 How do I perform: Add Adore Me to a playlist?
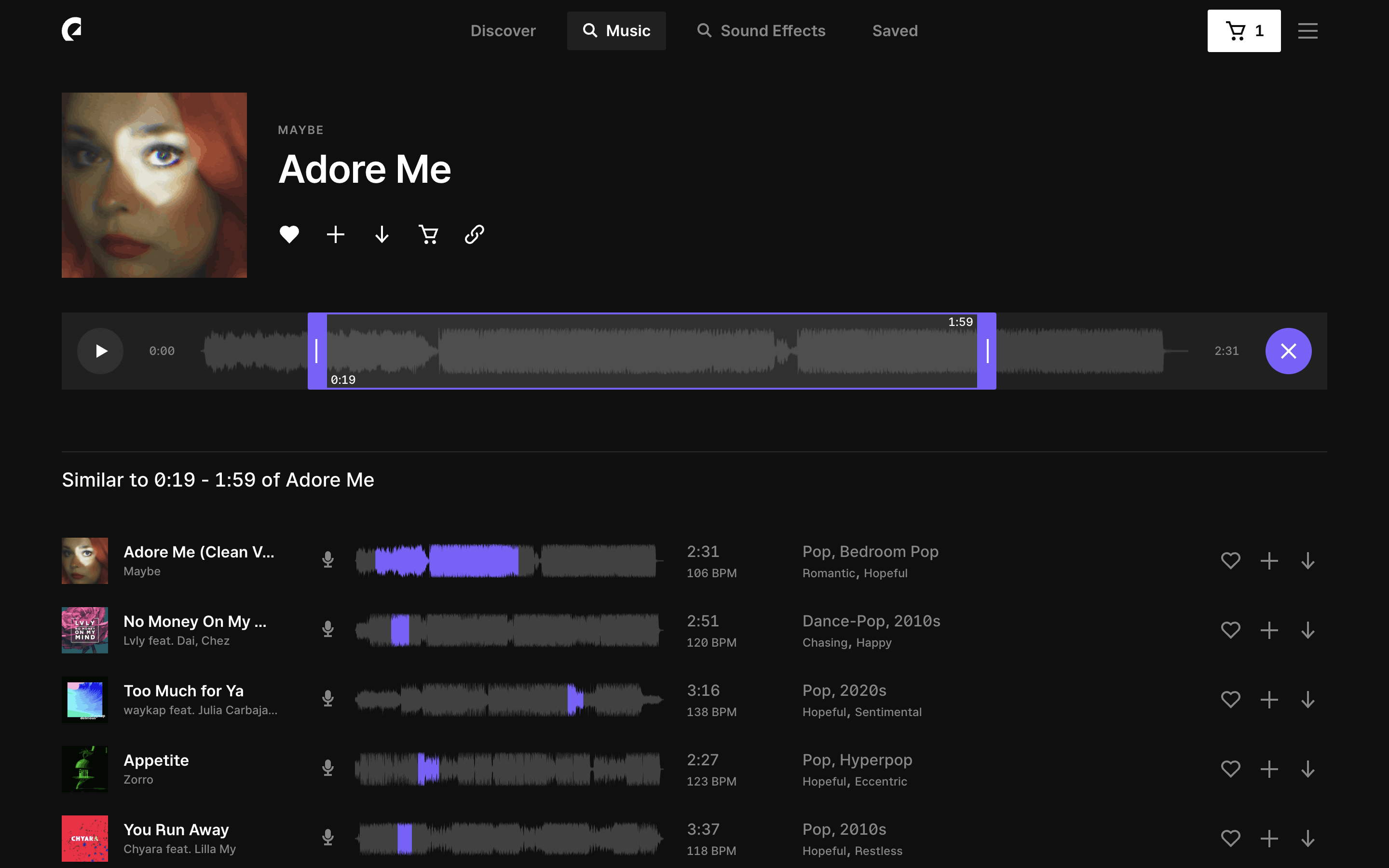point(336,234)
